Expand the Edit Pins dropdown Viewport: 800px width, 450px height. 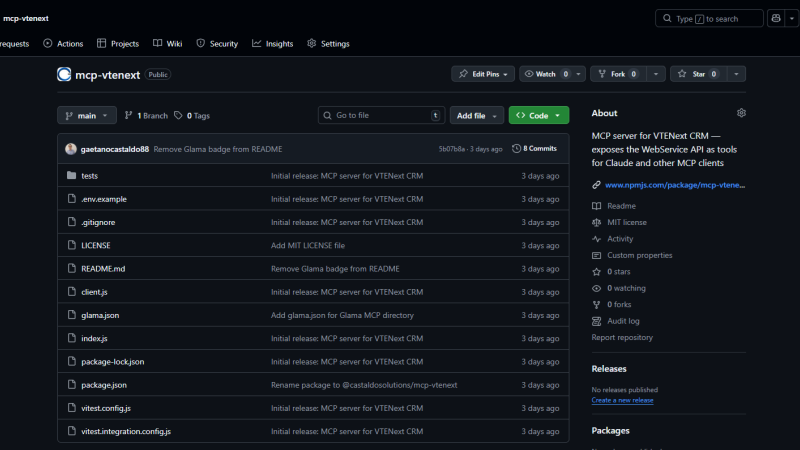pyautogui.click(x=483, y=74)
